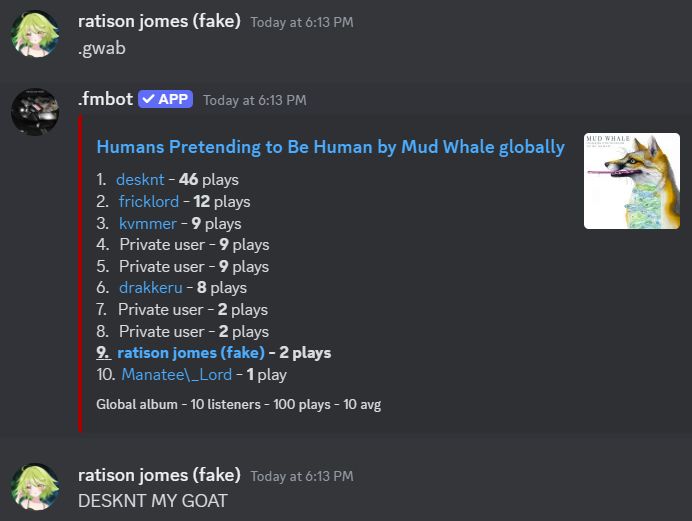Open fricklord's profile link

(x=148, y=202)
